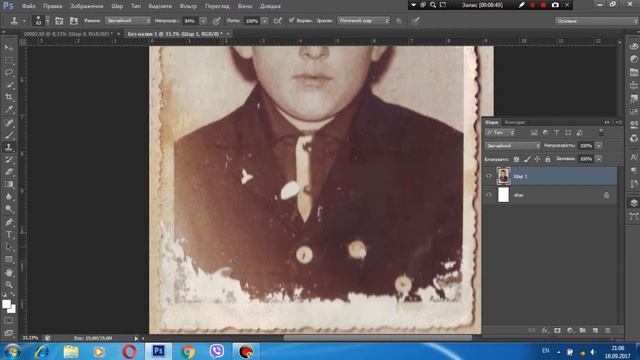Open the sample source layer dropdown

pyautogui.click(x=363, y=20)
